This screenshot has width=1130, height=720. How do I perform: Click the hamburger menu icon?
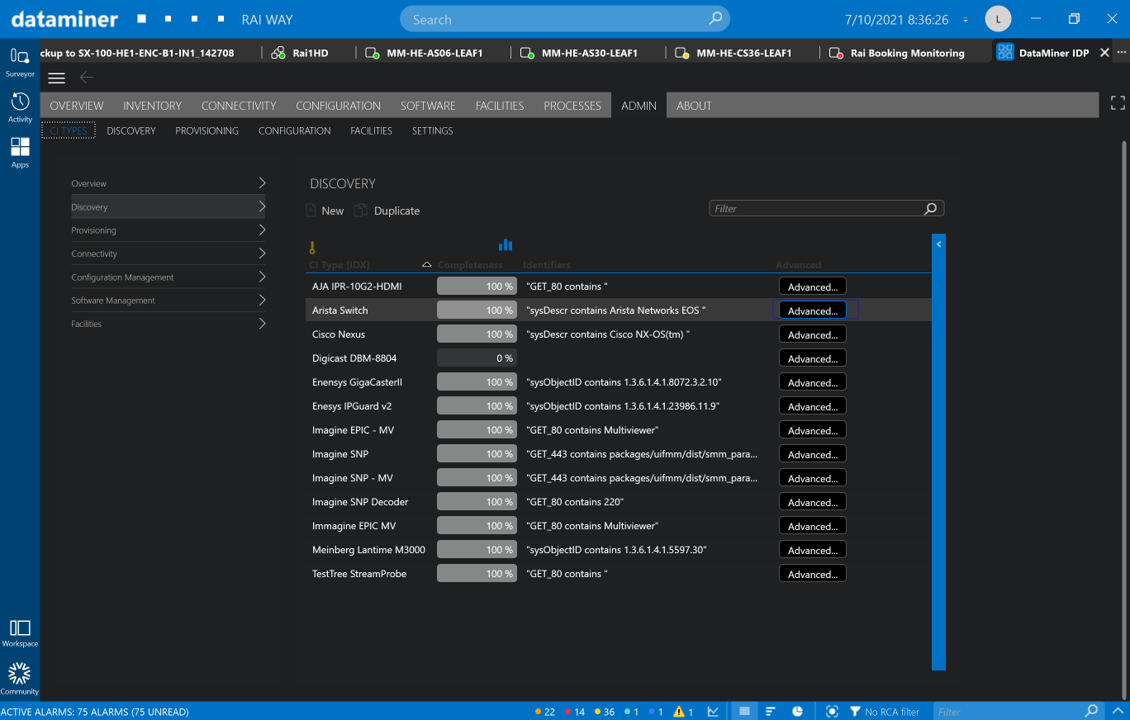56,78
